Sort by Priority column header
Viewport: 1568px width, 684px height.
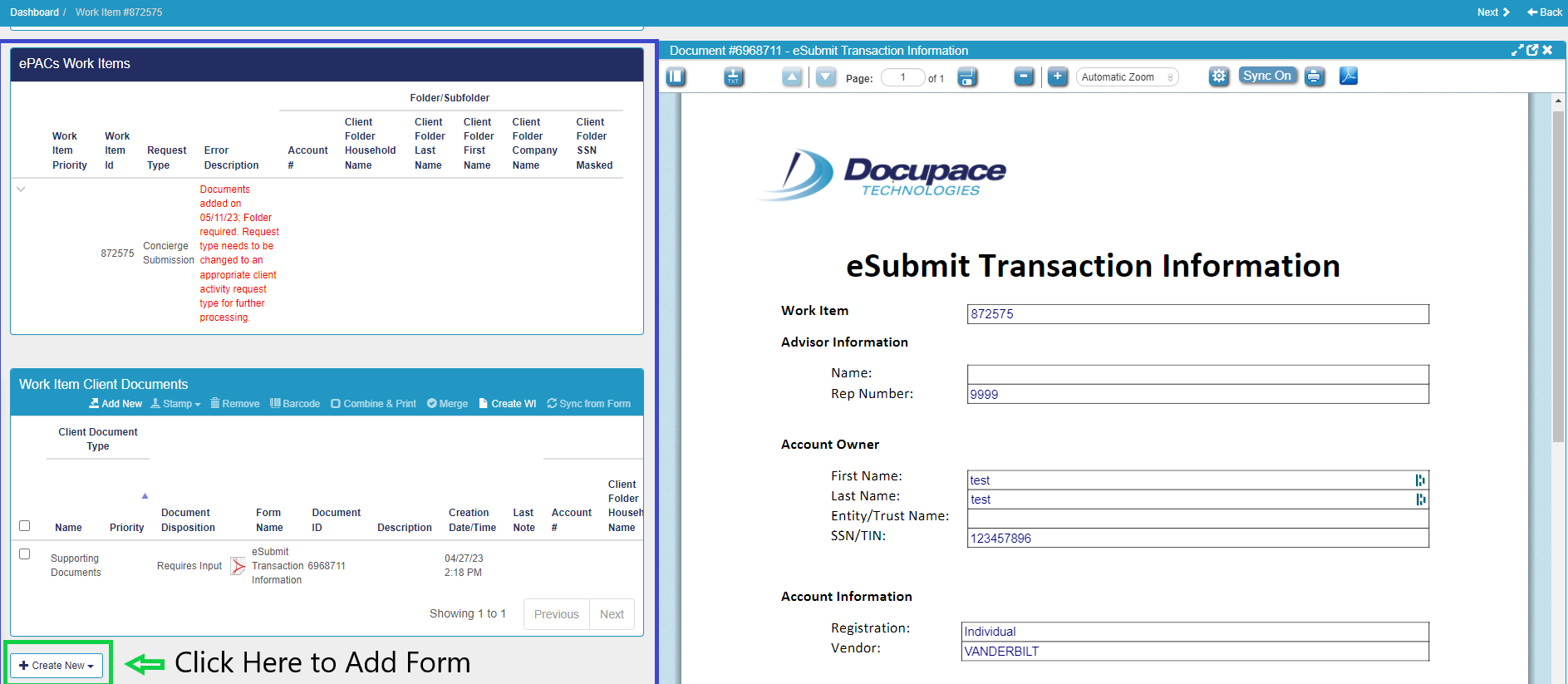(x=126, y=528)
